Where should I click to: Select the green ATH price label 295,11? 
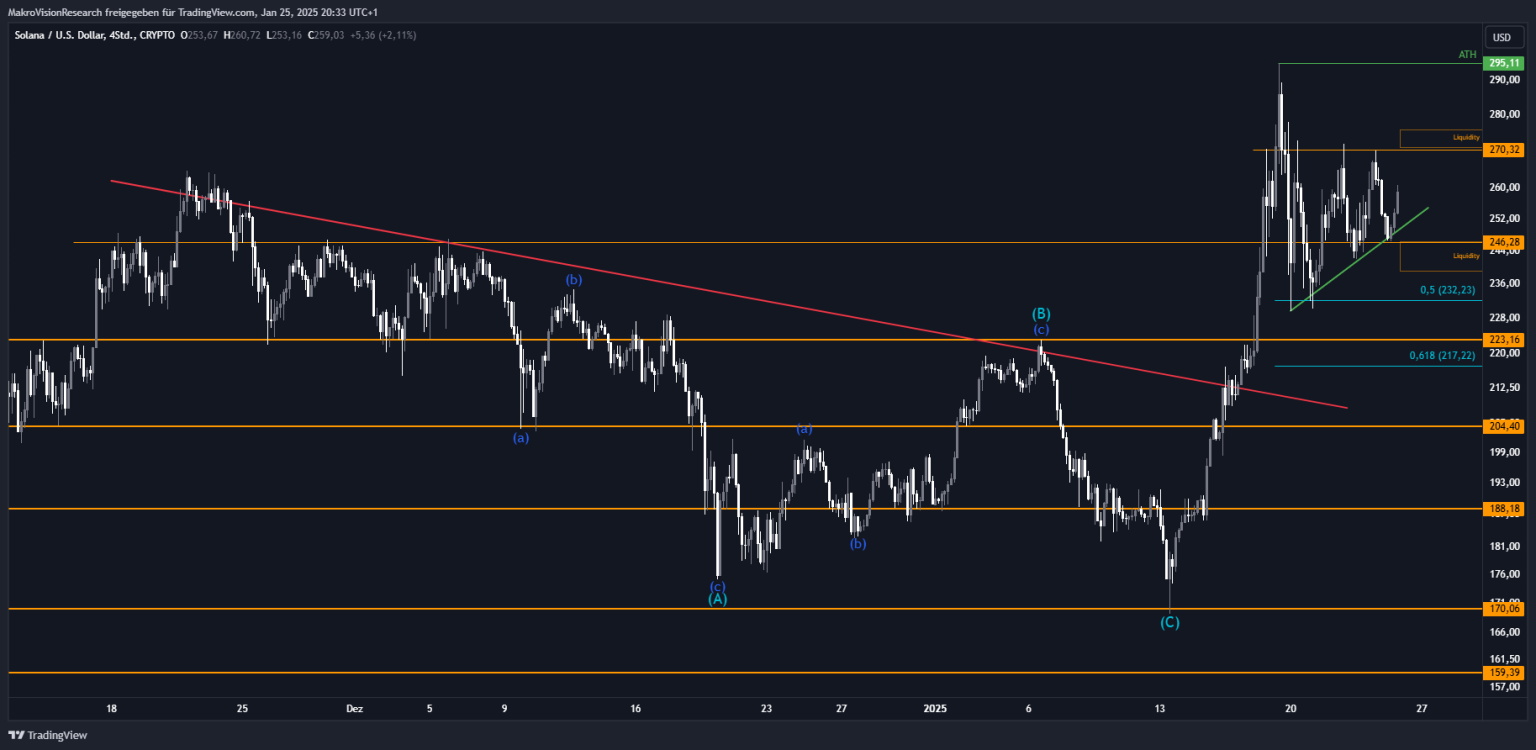[1503, 63]
